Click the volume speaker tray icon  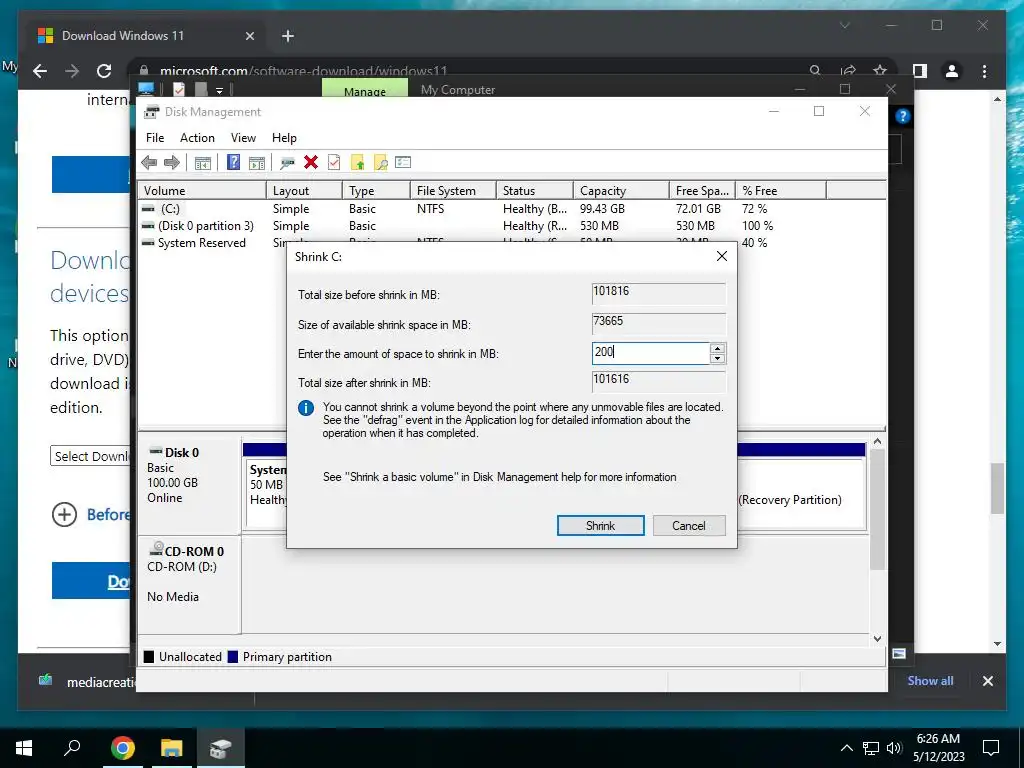coord(894,748)
